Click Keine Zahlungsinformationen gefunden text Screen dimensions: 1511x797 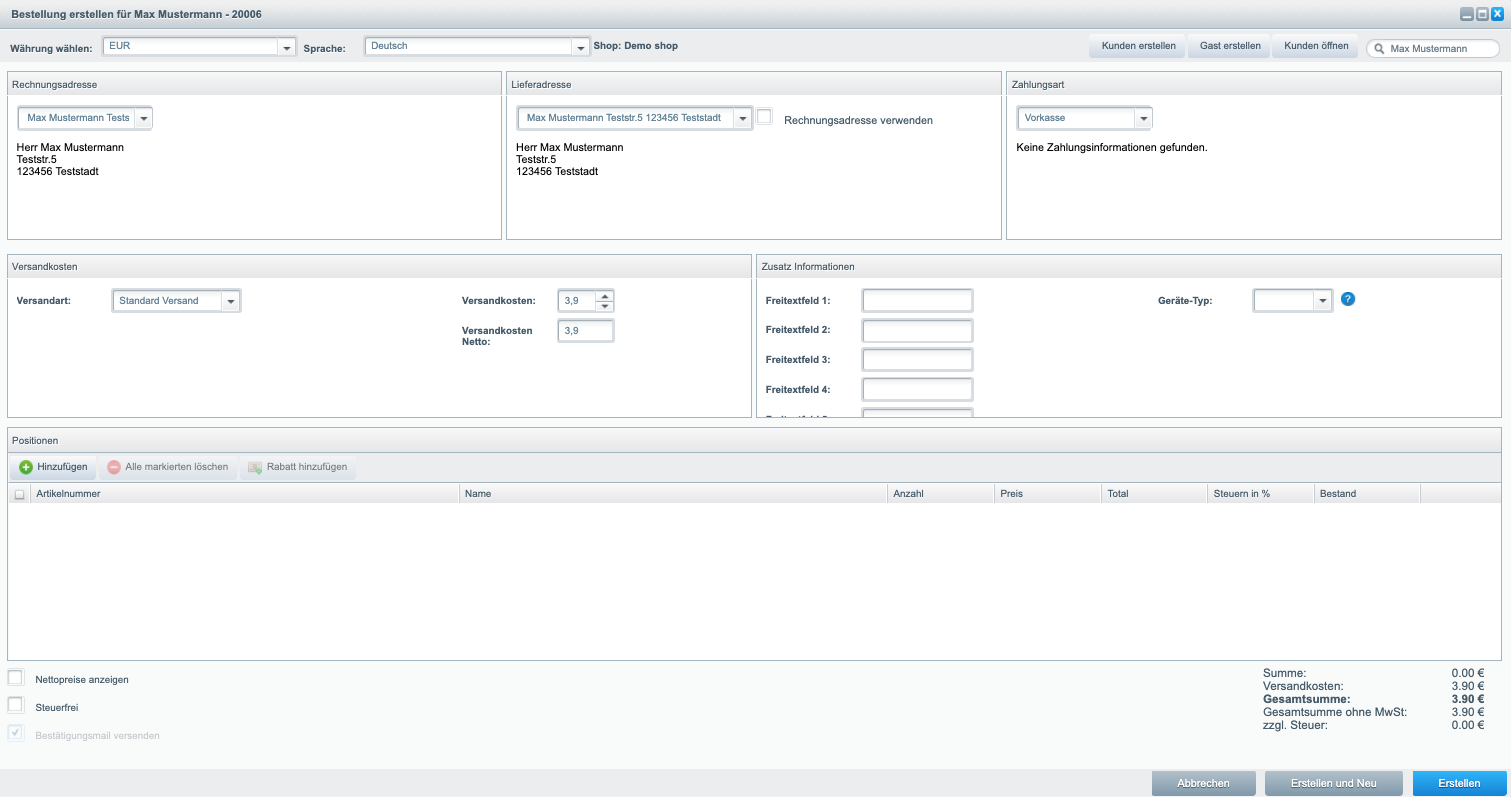click(x=1112, y=147)
